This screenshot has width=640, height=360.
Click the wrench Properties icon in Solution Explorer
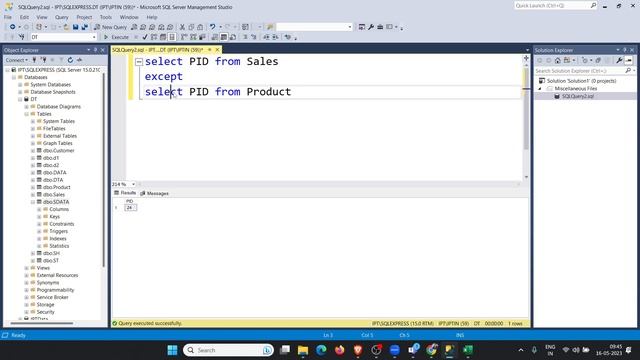619,60
